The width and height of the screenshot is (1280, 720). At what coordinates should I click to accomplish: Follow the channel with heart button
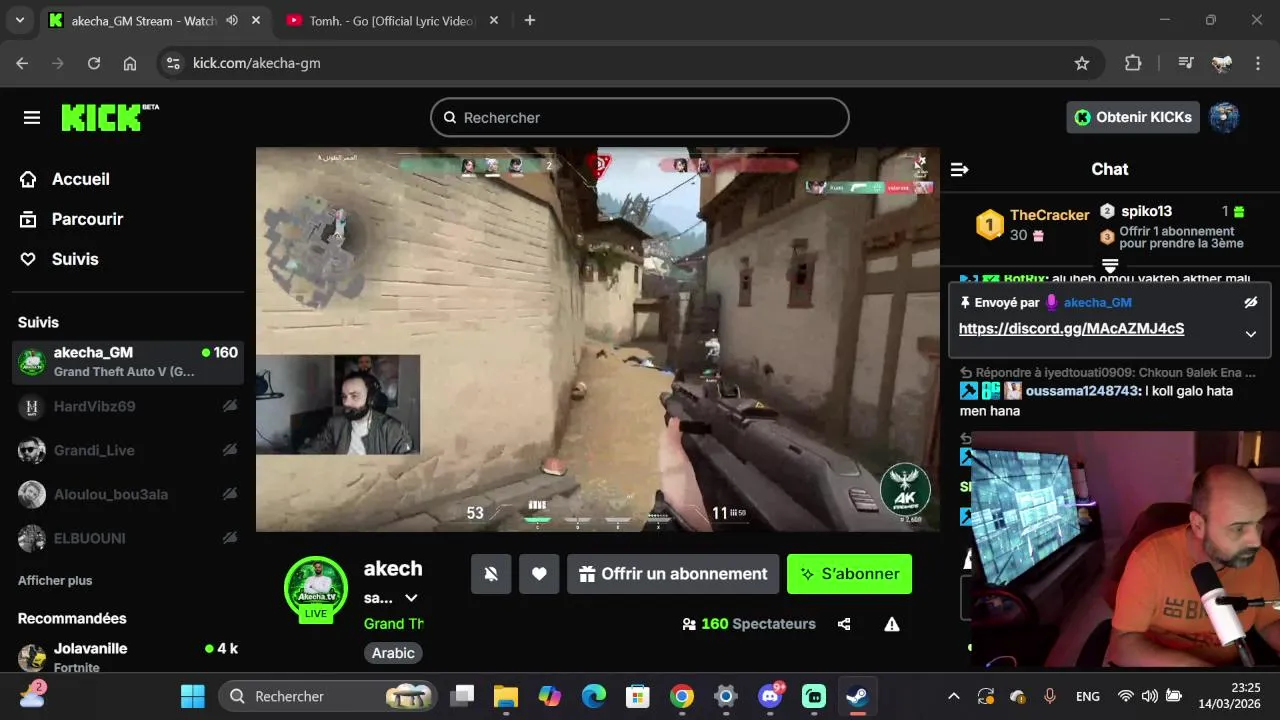coord(539,574)
